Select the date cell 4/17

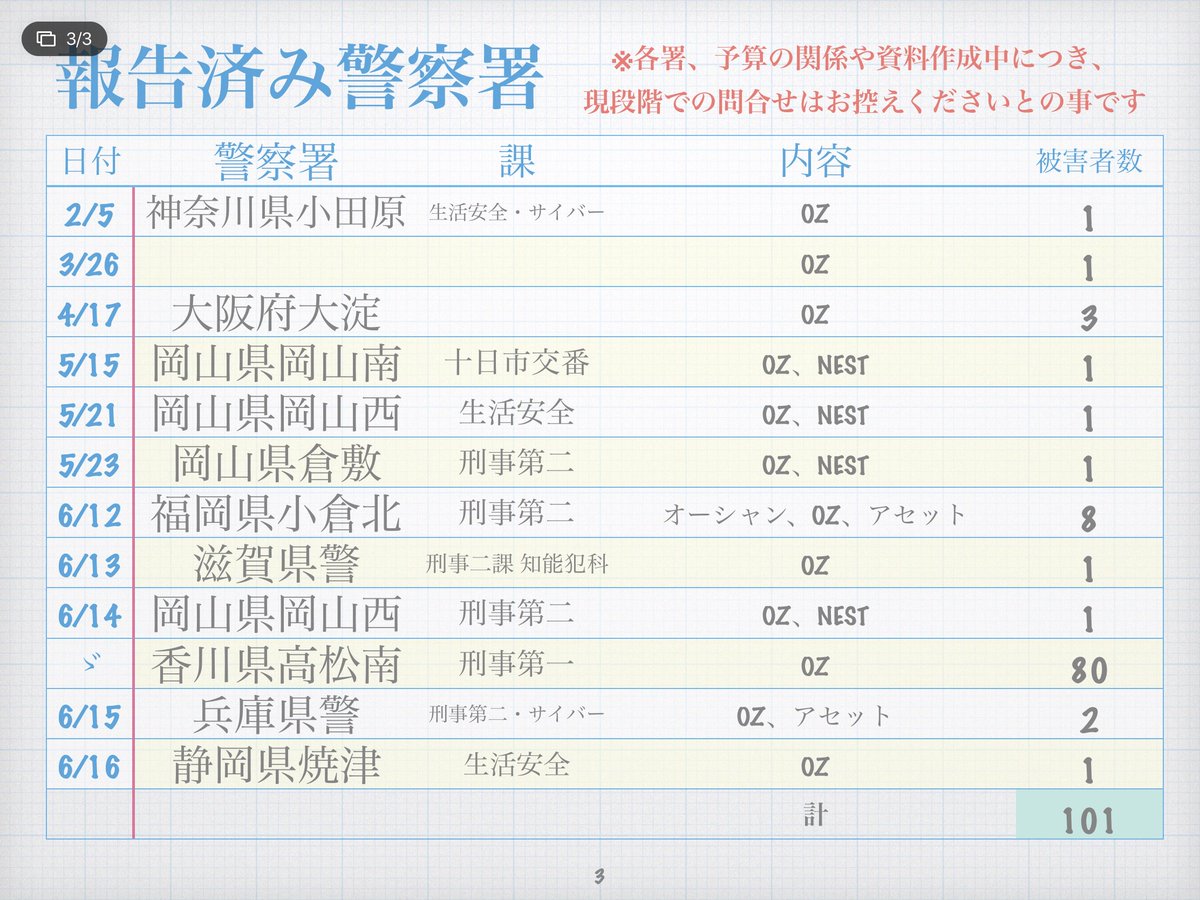[88, 314]
